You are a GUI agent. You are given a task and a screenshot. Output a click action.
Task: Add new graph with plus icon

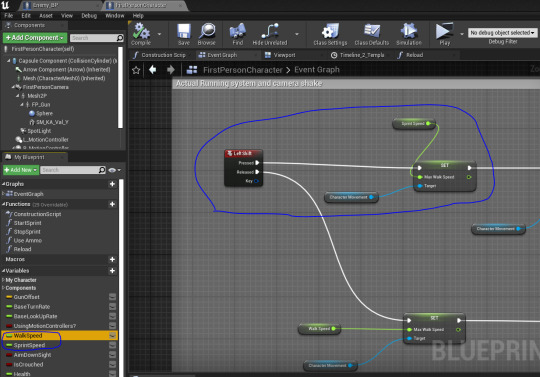[112, 184]
